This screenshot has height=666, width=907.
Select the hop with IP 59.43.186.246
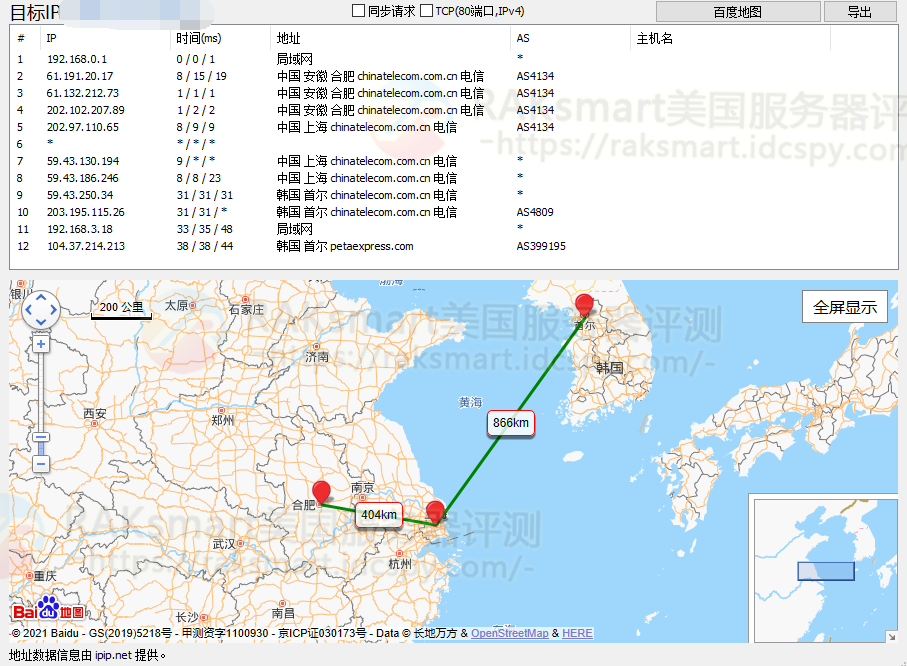click(454, 178)
